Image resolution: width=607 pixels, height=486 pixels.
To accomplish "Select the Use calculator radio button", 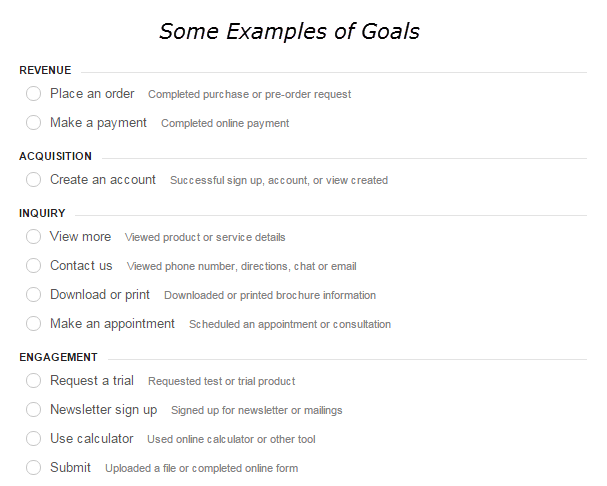I will tap(33, 439).
